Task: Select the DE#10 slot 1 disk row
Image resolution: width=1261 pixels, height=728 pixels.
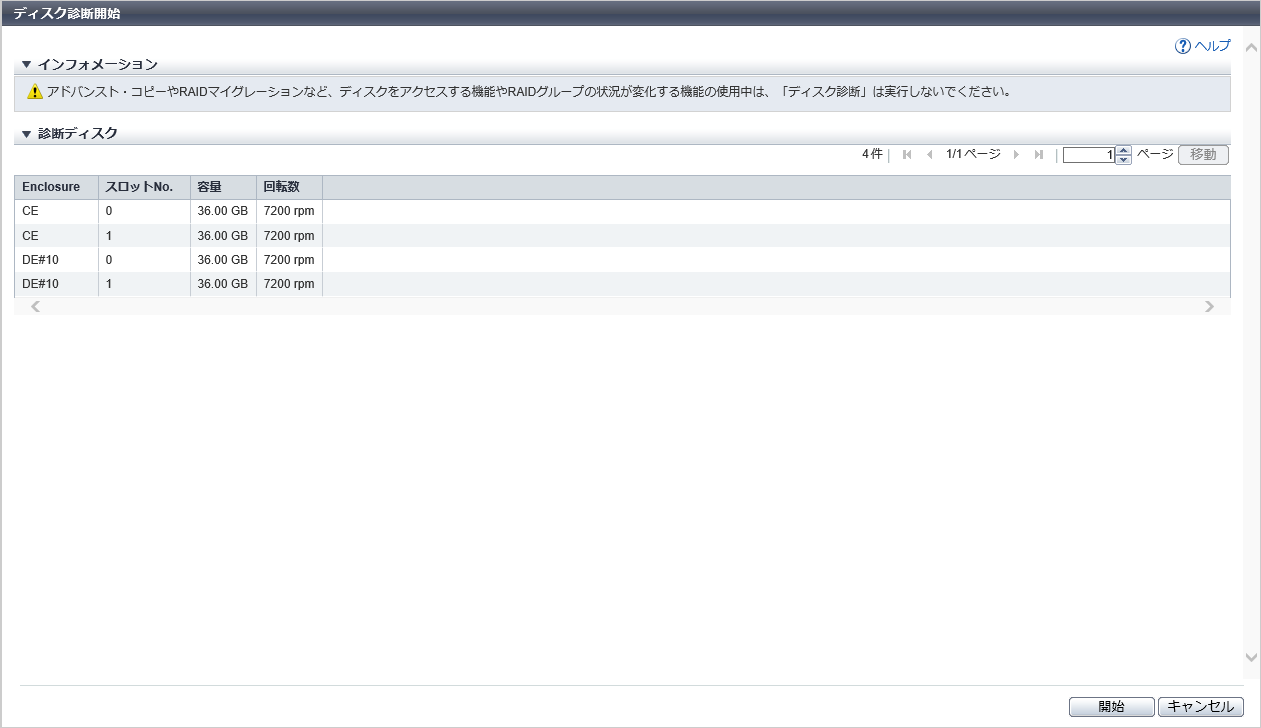Action: pyautogui.click(x=600, y=284)
